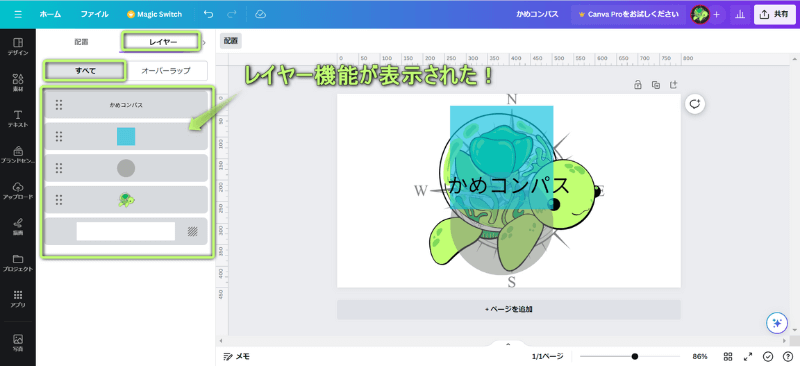
Task: Adjust the zoom slider handle
Action: [x=634, y=356]
